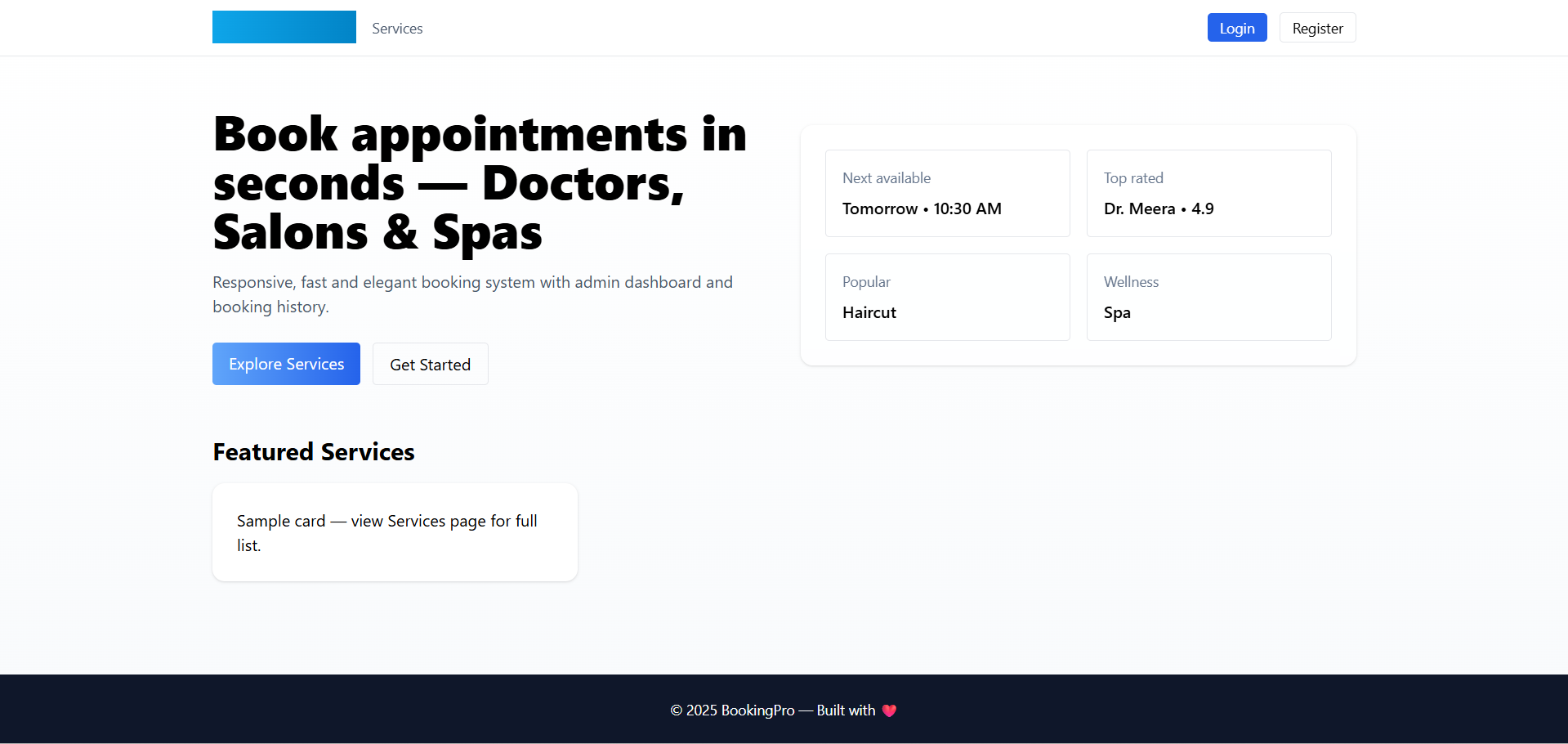Open the Top rated Dr. Meera card
The width and height of the screenshot is (1568, 744).
click(x=1208, y=193)
